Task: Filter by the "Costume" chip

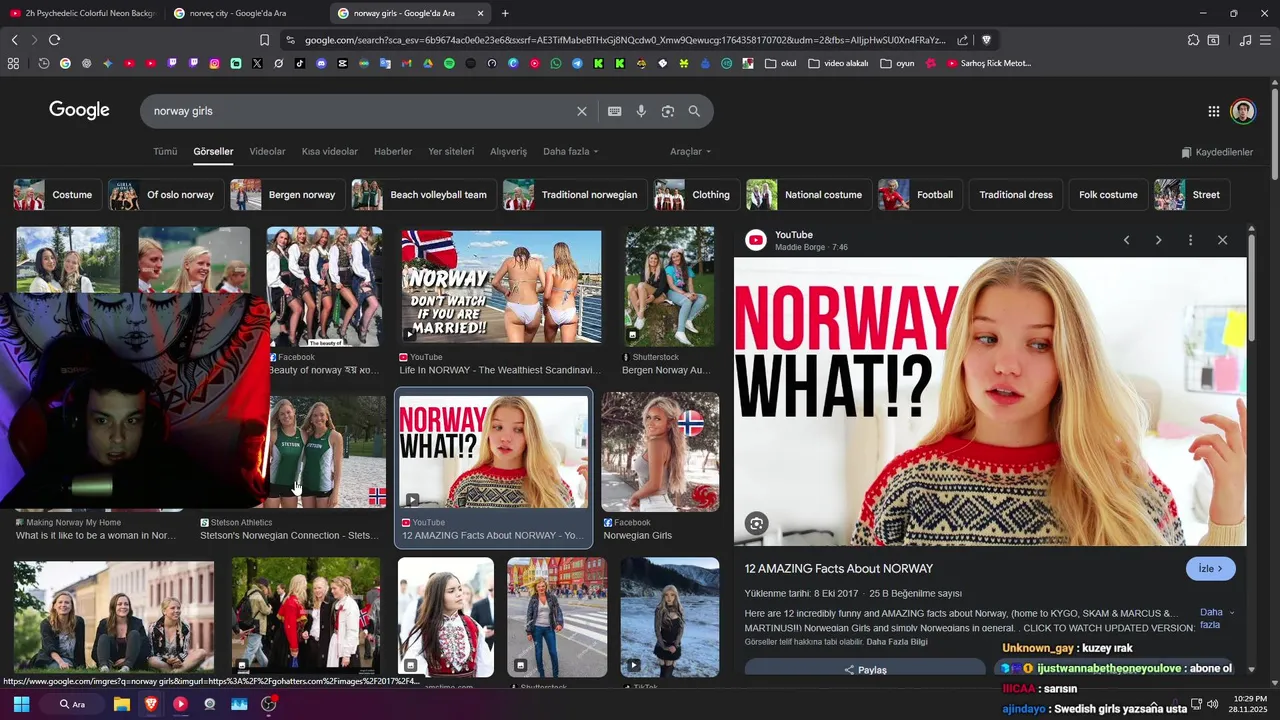Action: click(57, 195)
